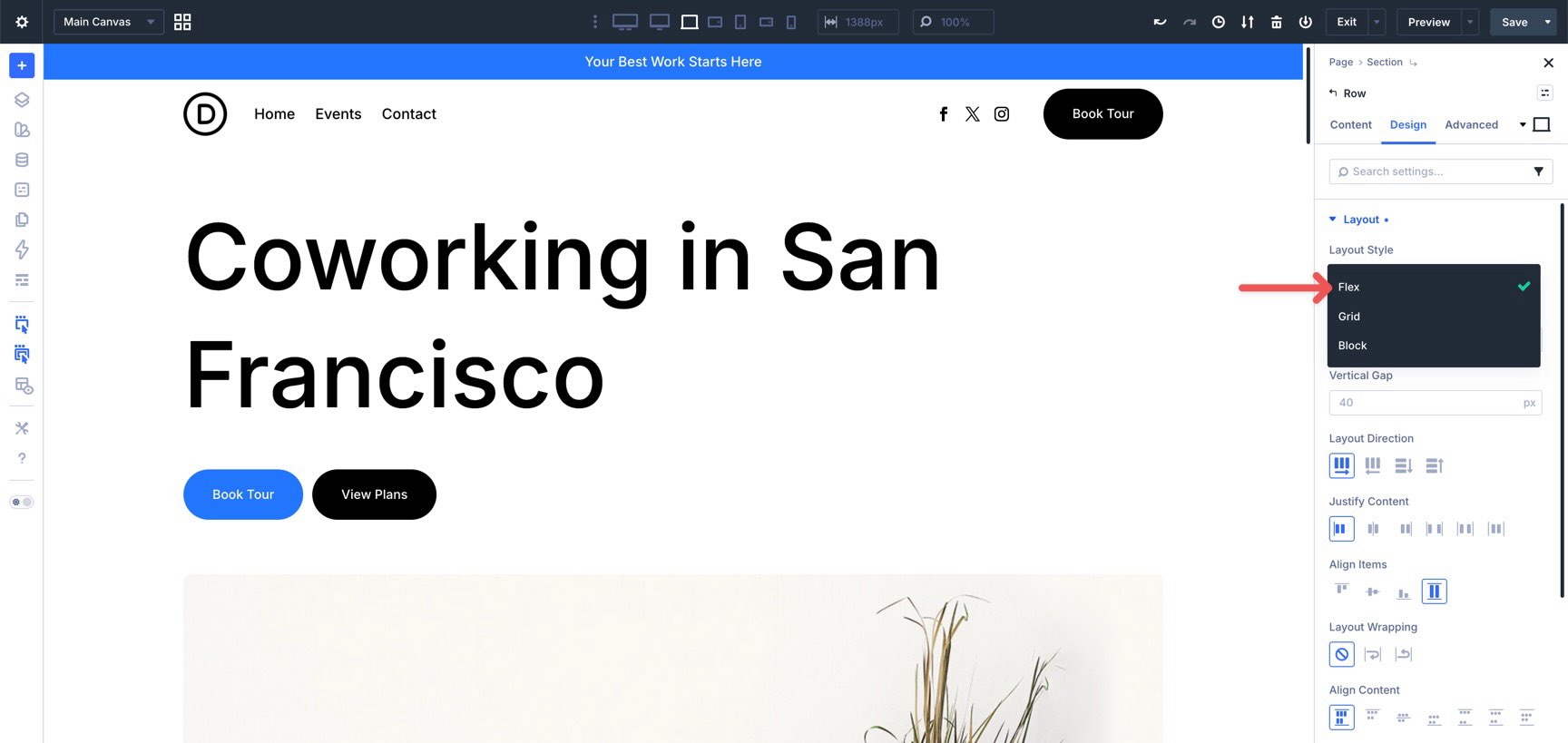
Task: Open the dropdown arrow next to Exit
Action: 1377,22
